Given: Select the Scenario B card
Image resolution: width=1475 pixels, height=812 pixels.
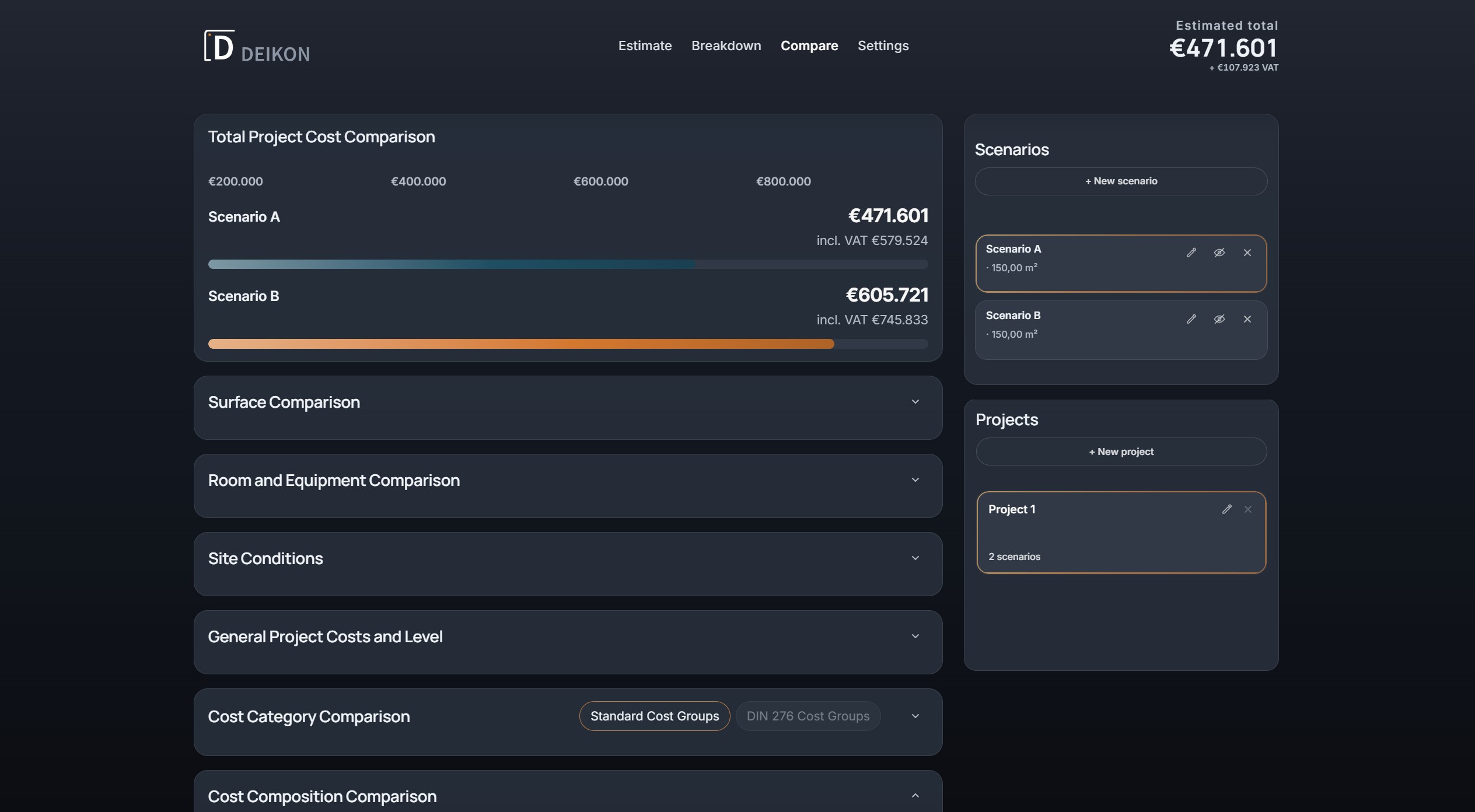Looking at the screenshot, I should pos(1121,330).
